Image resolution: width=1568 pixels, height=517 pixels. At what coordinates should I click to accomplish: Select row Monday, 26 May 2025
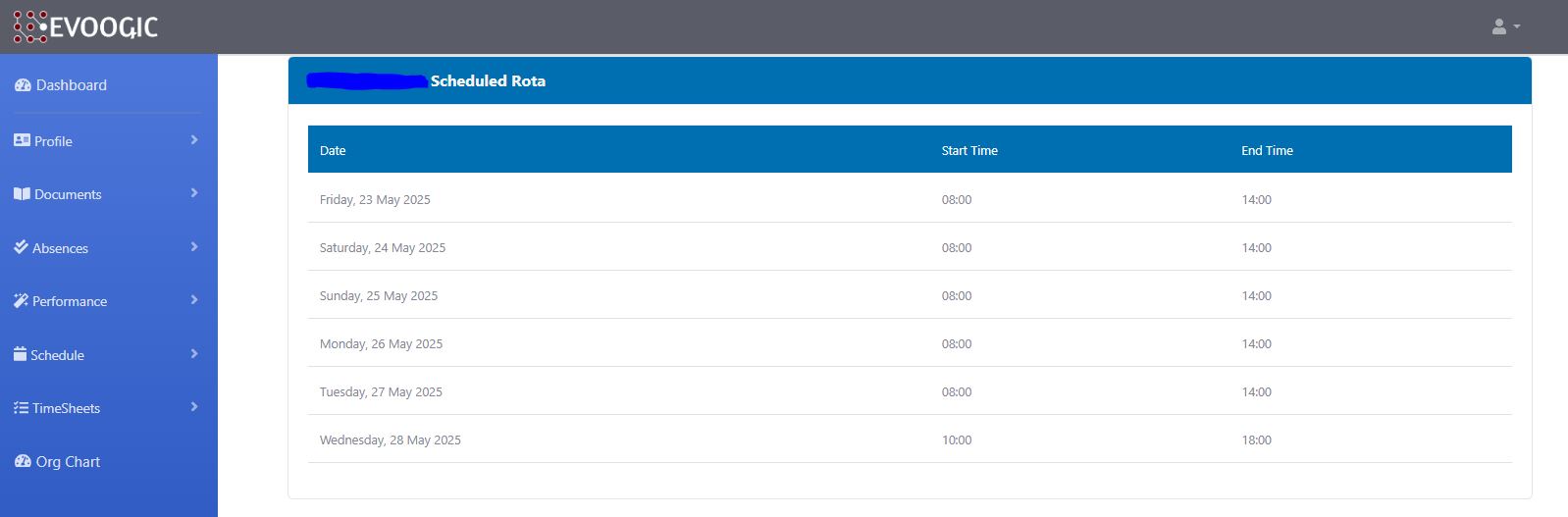tap(910, 343)
